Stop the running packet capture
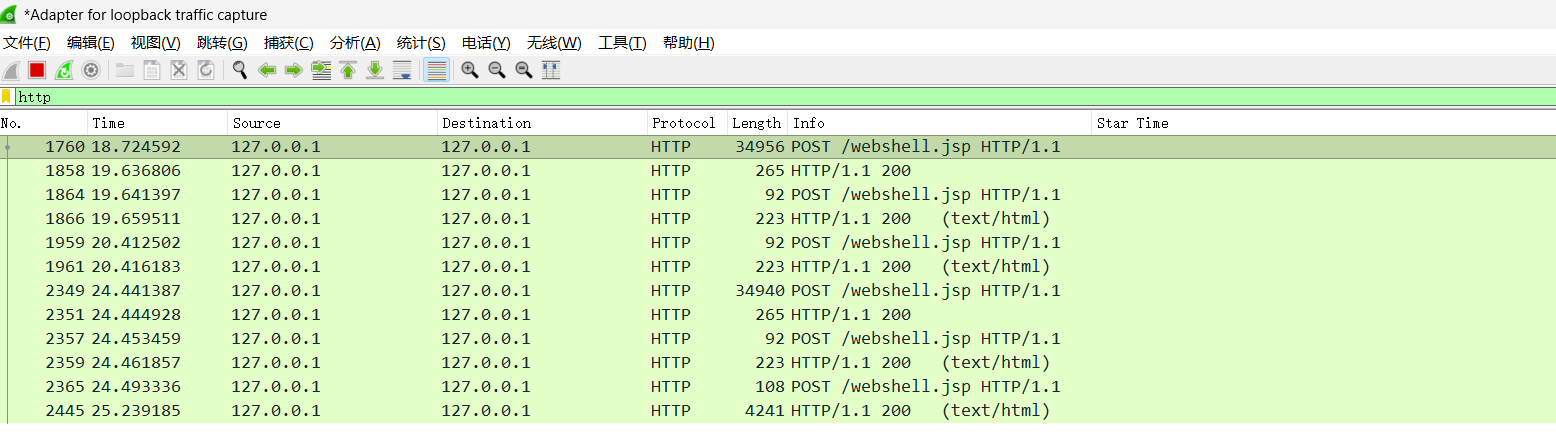Viewport: 1556px width, 435px height. [x=37, y=70]
